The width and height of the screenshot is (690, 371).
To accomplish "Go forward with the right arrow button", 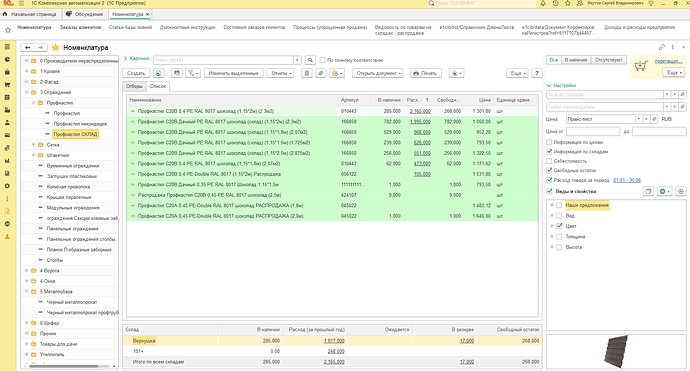I will click(40, 47).
